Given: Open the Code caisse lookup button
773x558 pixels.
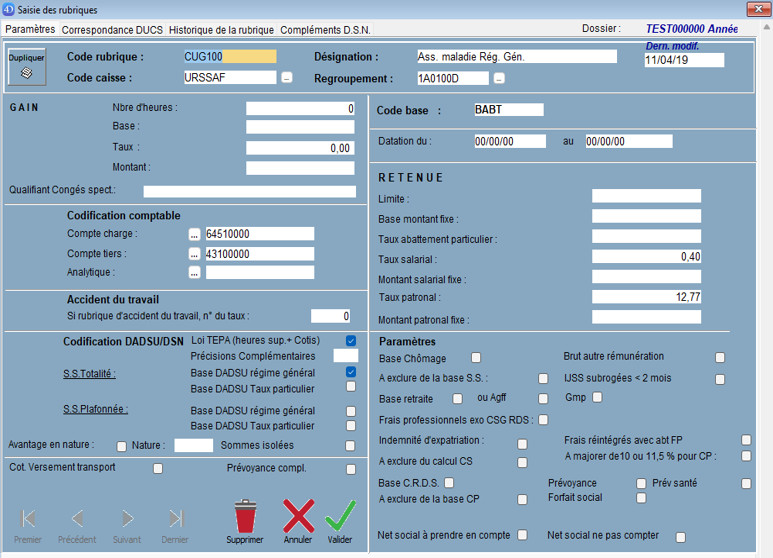Looking at the screenshot, I should pos(287,78).
